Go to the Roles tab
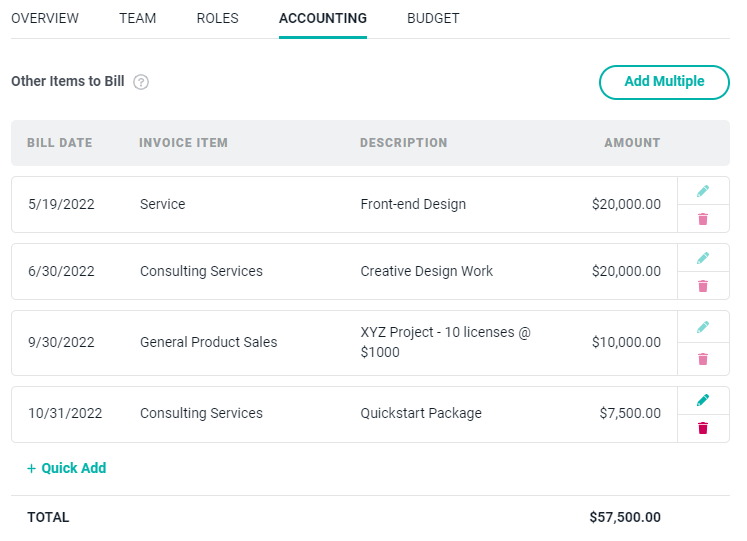Screen dimensions: 747x541 point(217,18)
